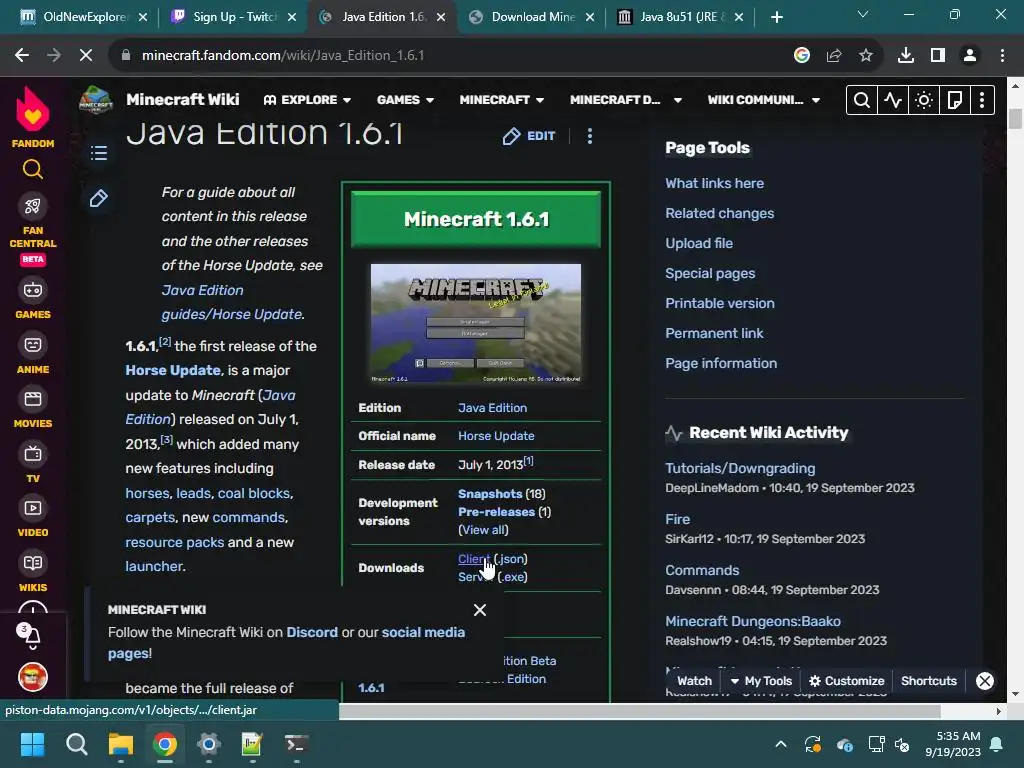Open Windows Start menu

pos(32,744)
